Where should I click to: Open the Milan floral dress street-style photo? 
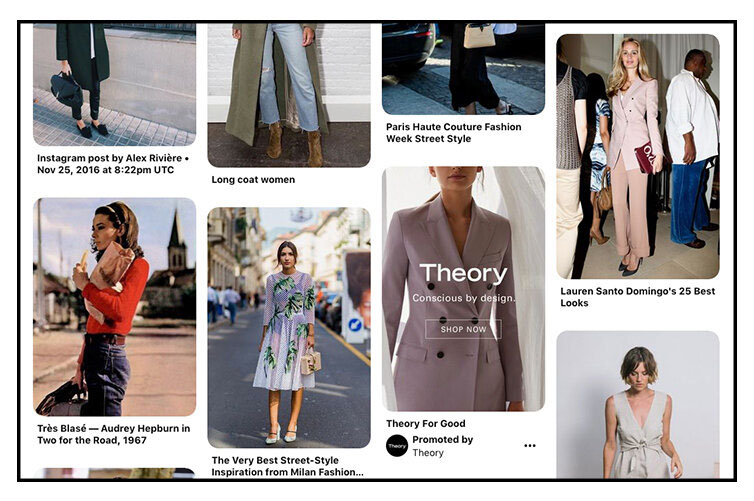click(289, 327)
